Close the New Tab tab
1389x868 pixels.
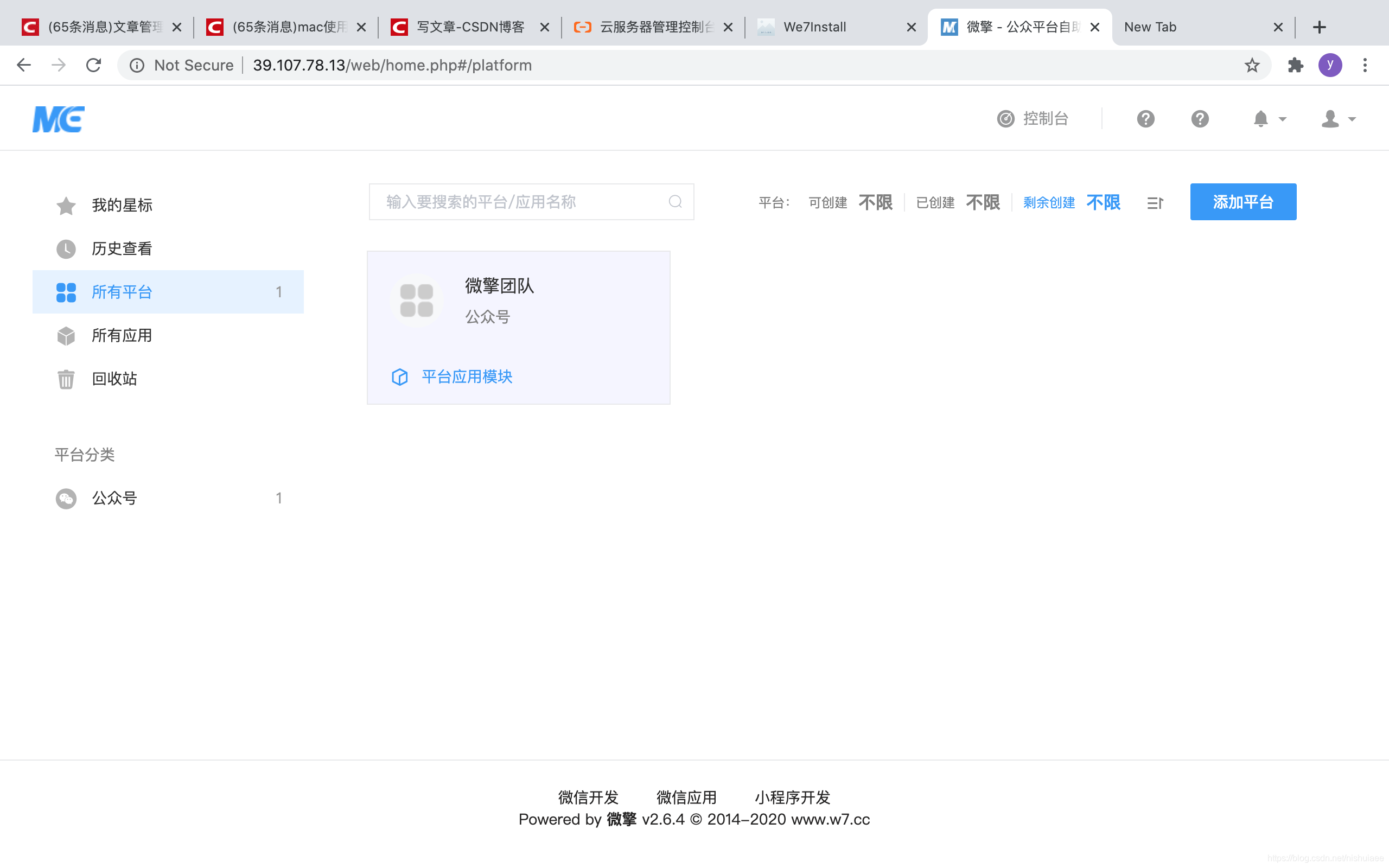click(1278, 27)
